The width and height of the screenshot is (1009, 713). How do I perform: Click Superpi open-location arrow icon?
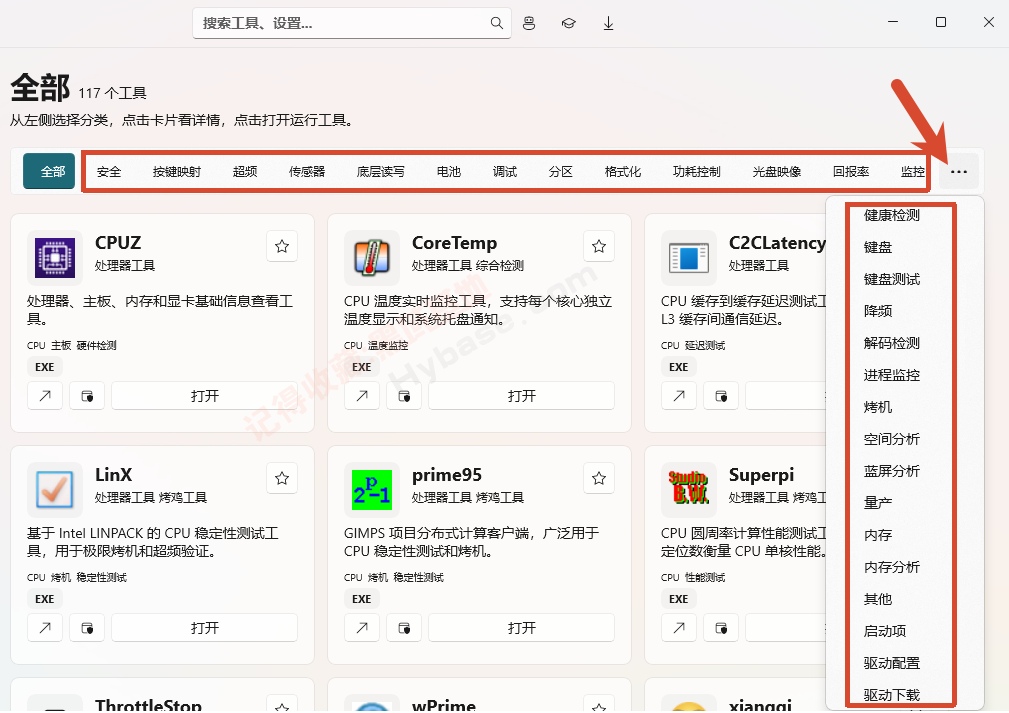tap(679, 628)
